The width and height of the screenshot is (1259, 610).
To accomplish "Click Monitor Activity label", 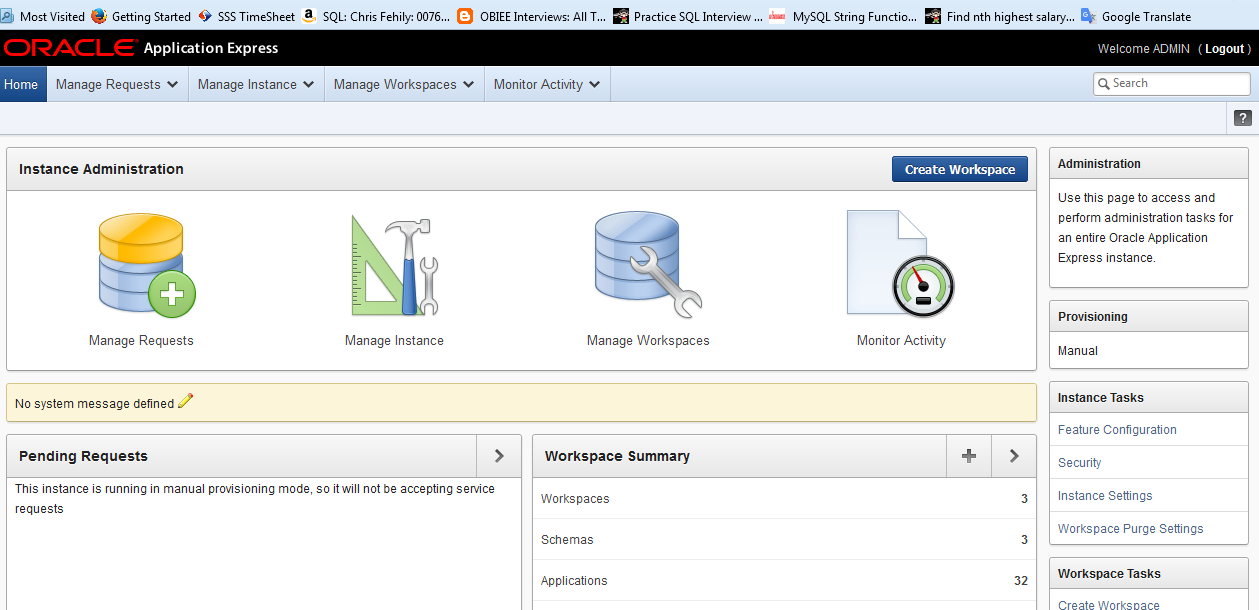I will [901, 341].
